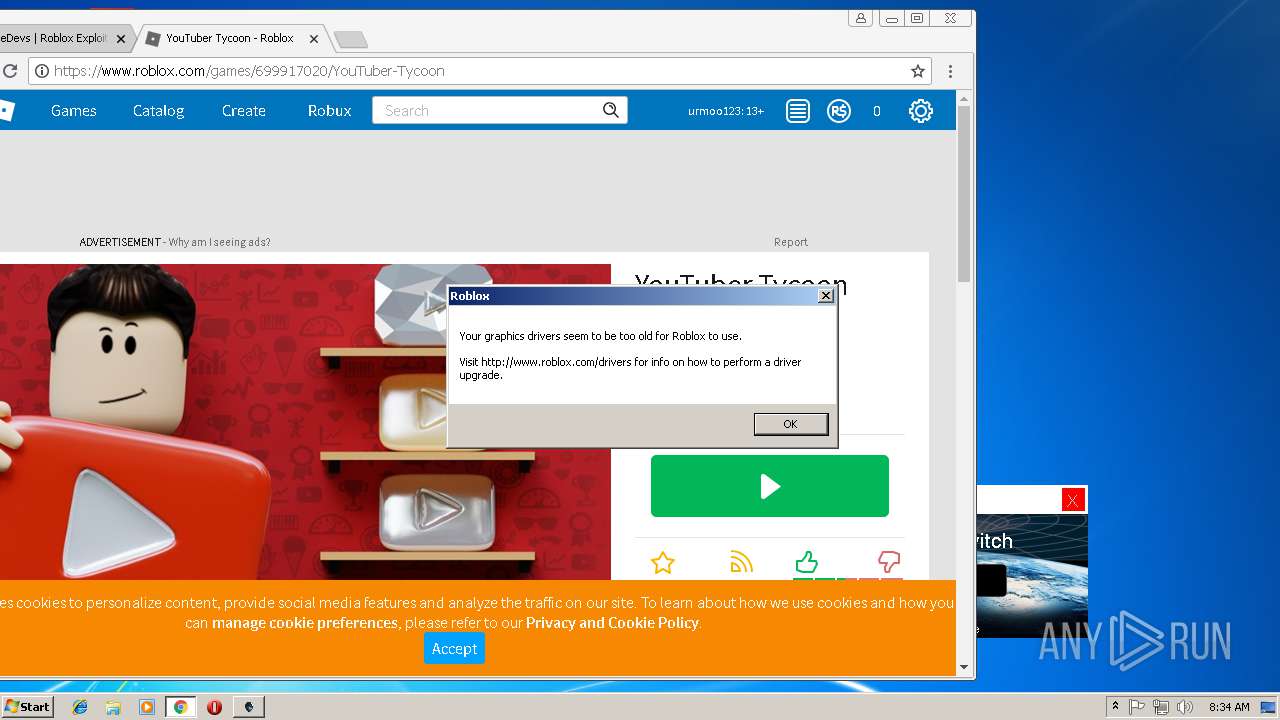Click the ad Report link
Viewport: 1280px width, 720px height.
pyautogui.click(x=790, y=242)
